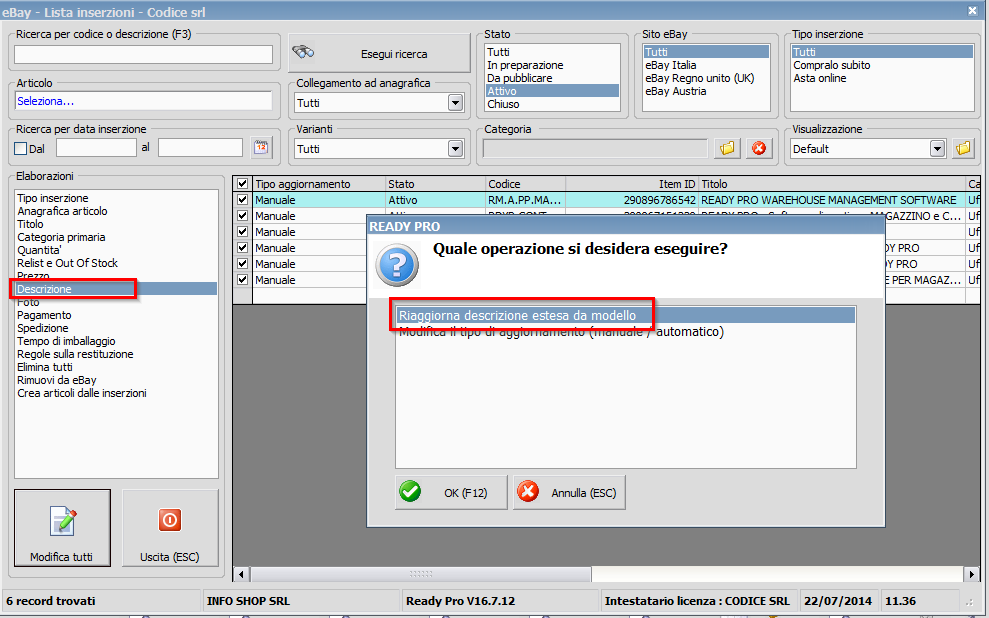
Task: Select Asta online insertion type
Action: click(x=882, y=78)
